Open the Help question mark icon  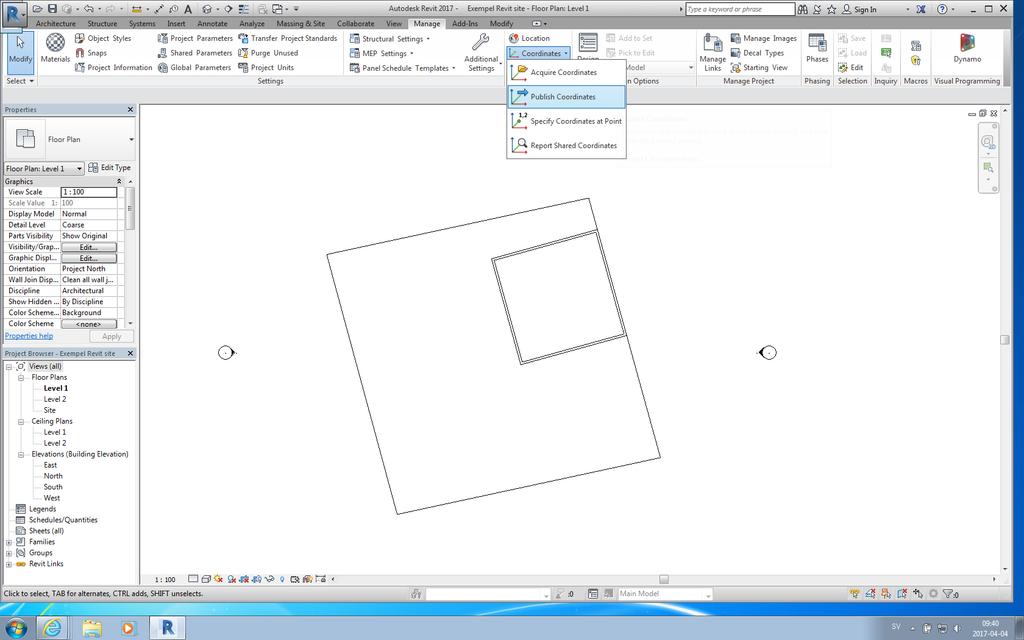(942, 9)
